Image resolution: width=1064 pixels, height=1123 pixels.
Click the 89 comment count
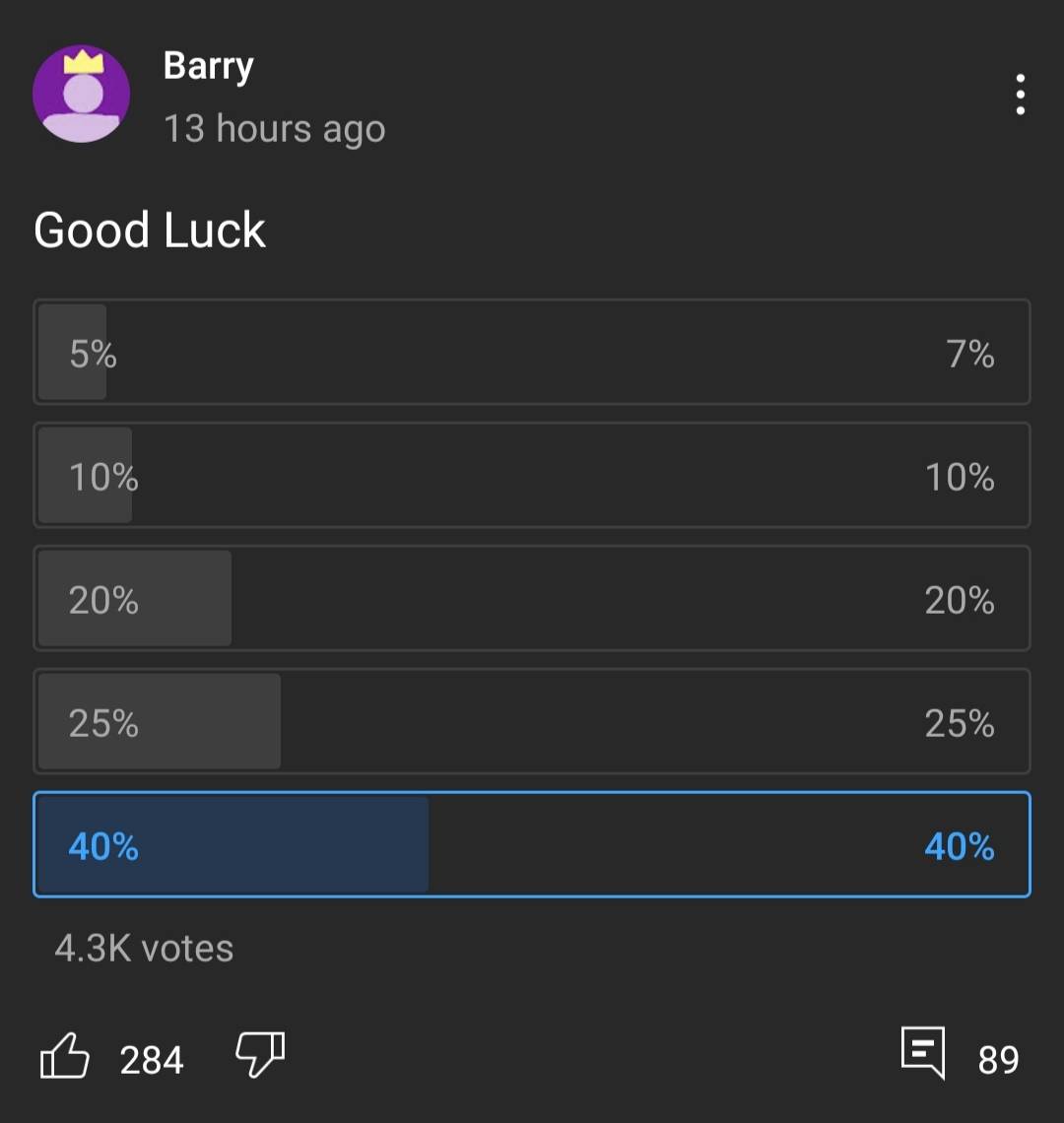click(1001, 1060)
